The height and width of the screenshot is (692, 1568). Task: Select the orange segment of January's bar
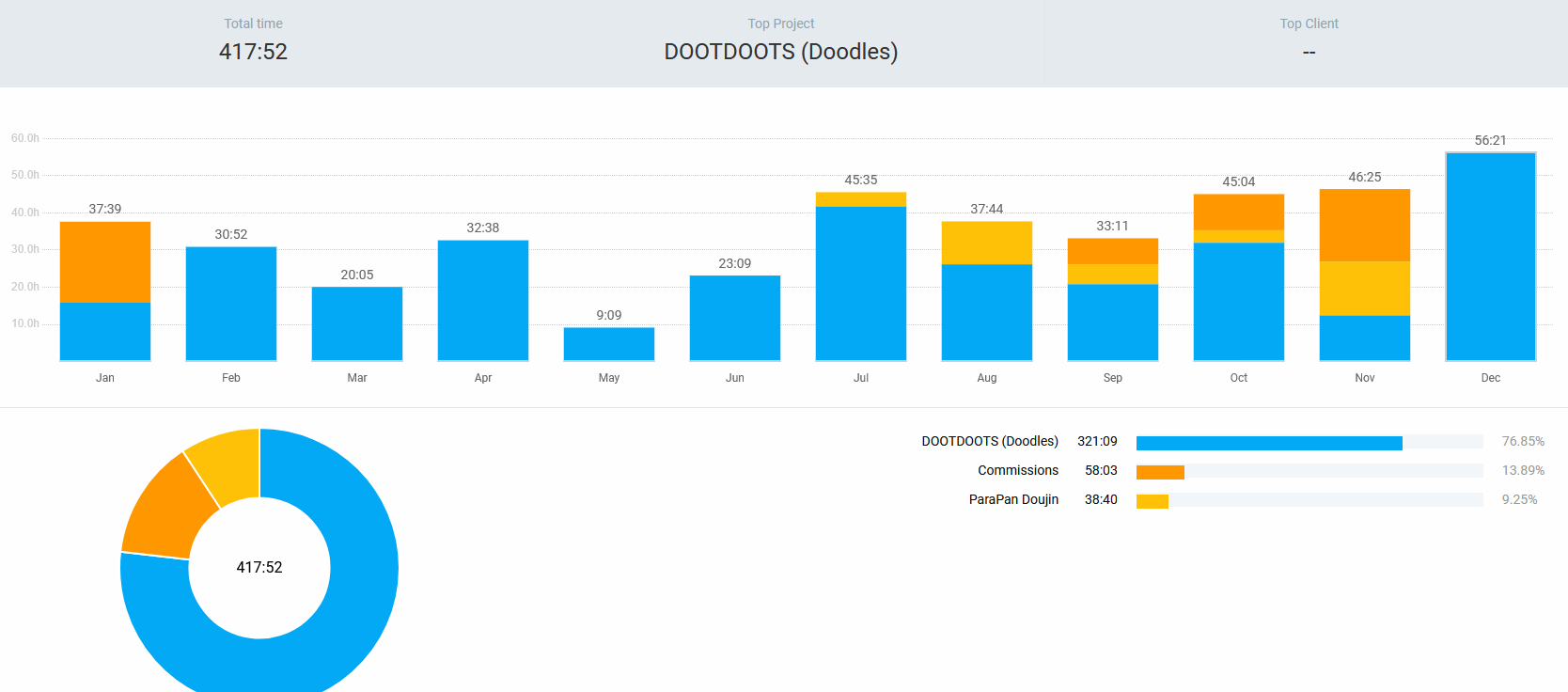[105, 261]
